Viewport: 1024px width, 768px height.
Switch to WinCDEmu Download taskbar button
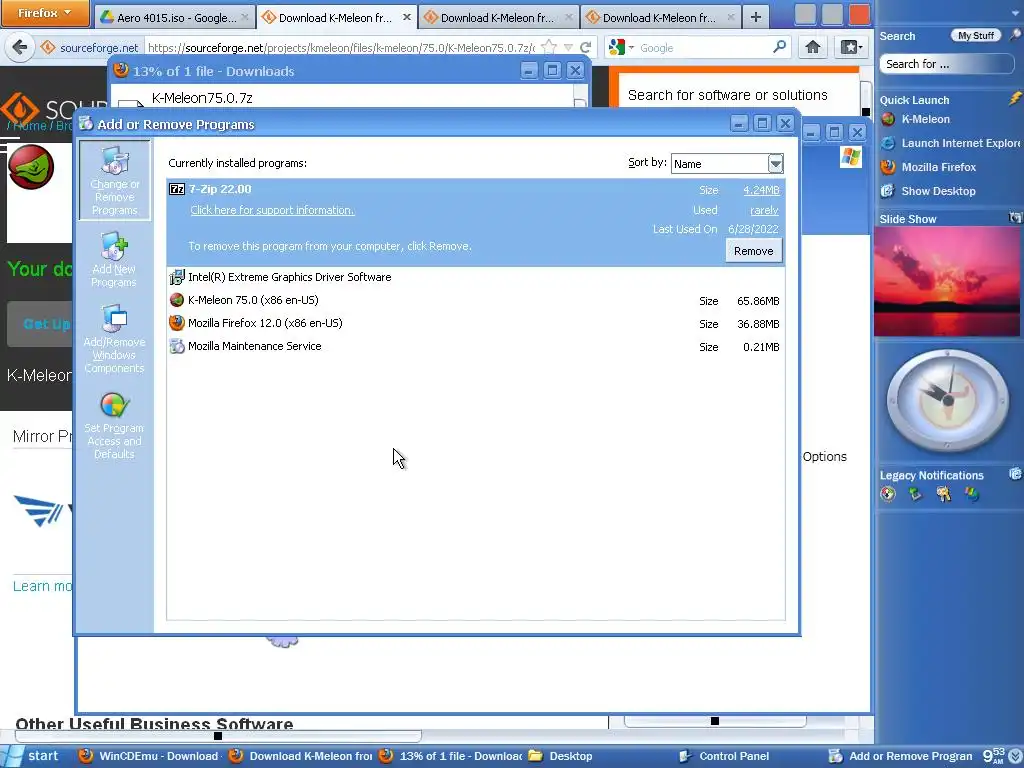(x=149, y=756)
